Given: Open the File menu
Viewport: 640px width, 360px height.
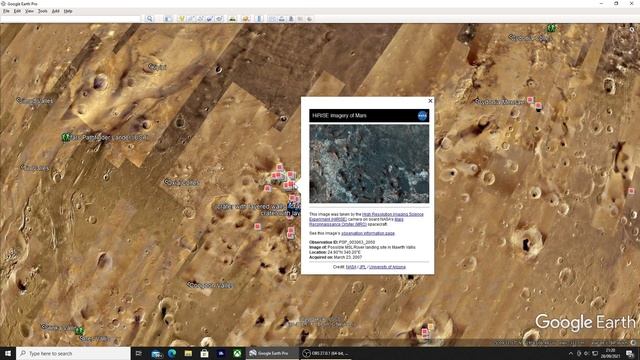Looking at the screenshot, I should pos(6,11).
